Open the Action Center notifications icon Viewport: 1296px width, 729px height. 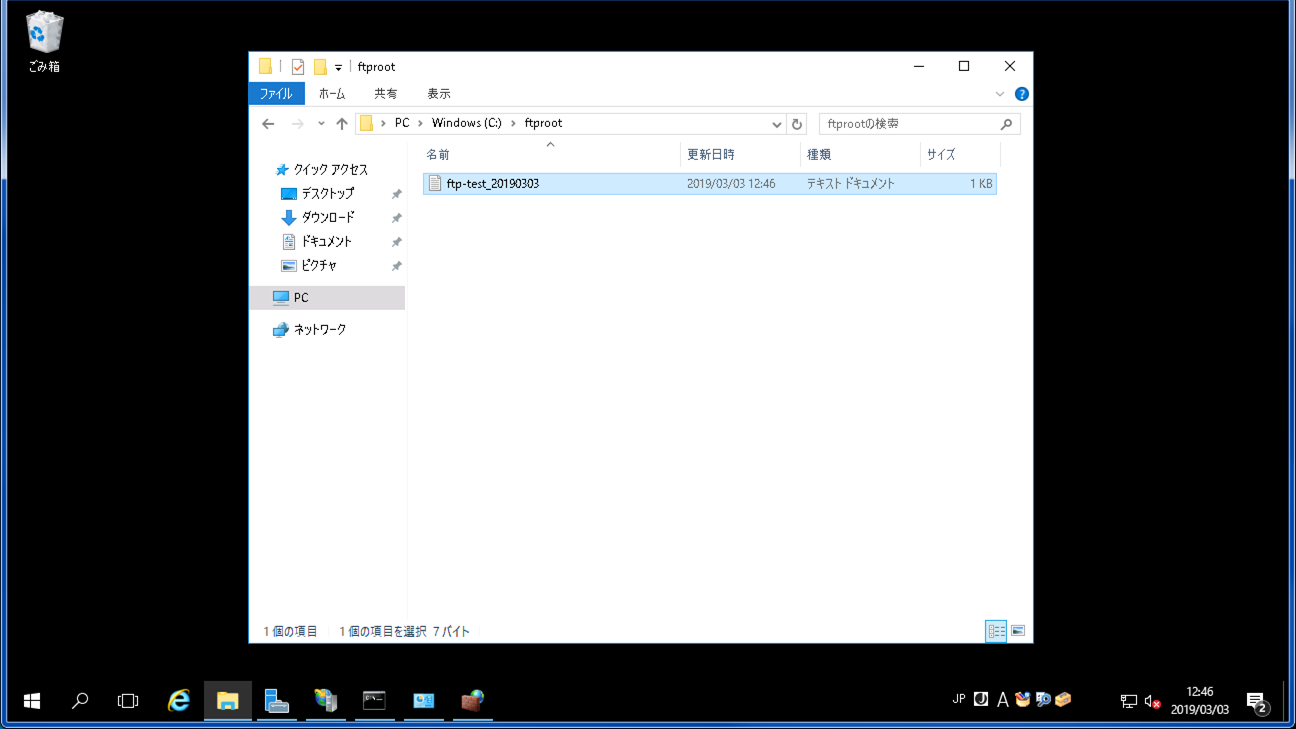(1257, 701)
